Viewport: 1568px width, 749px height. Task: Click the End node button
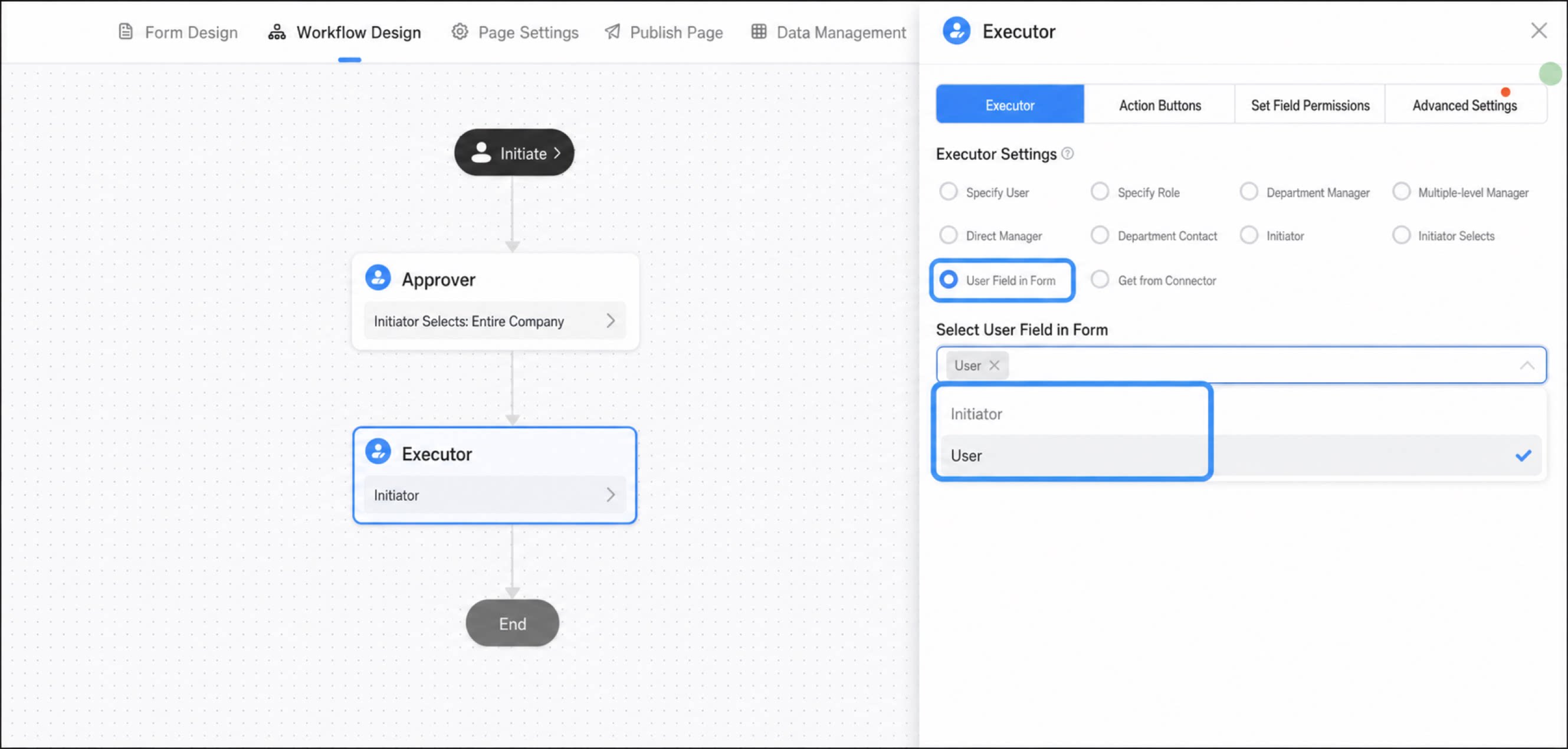click(x=512, y=623)
